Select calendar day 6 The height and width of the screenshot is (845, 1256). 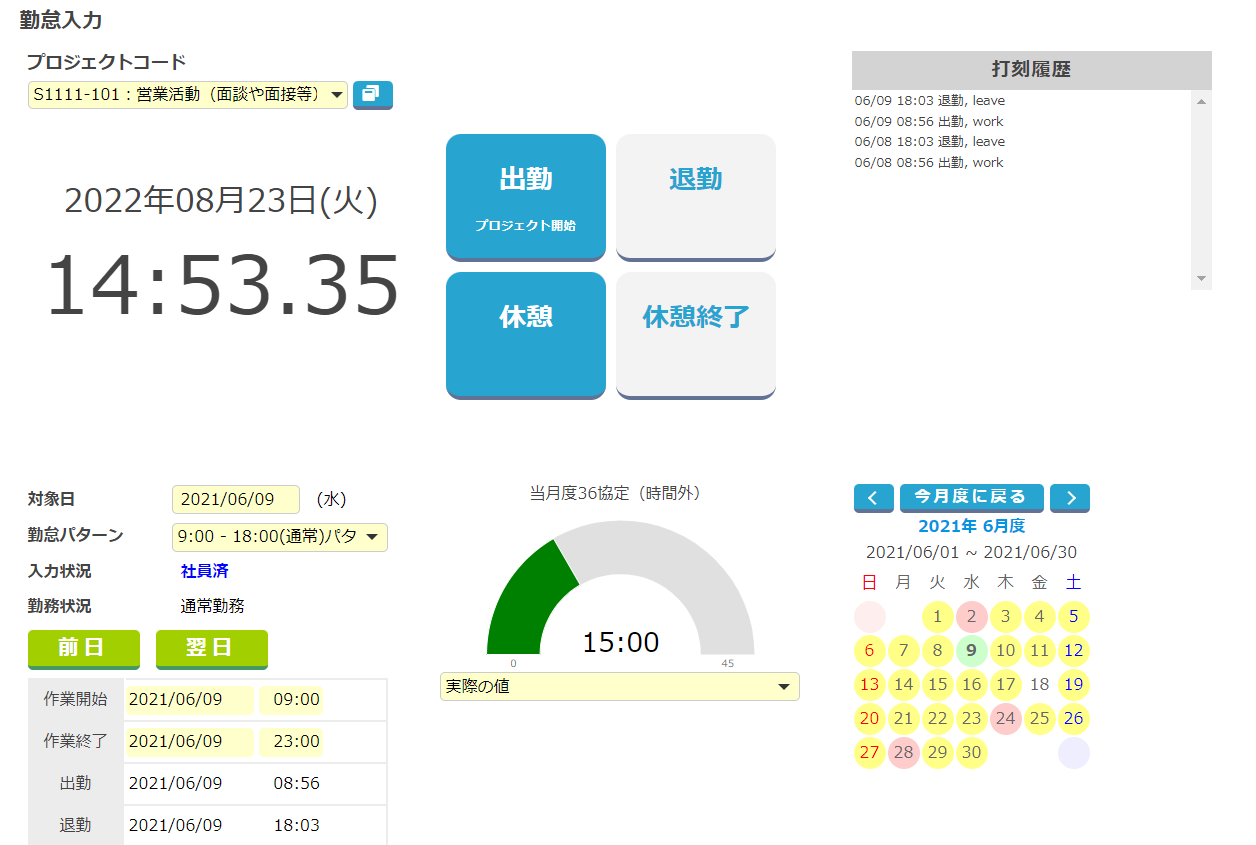click(870, 651)
